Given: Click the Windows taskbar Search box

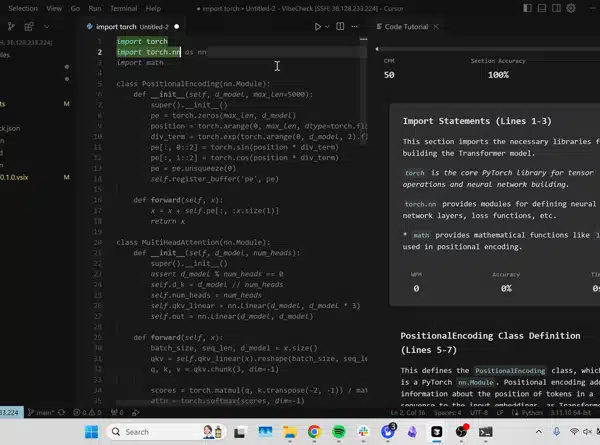Looking at the screenshot, I should coord(166,432).
